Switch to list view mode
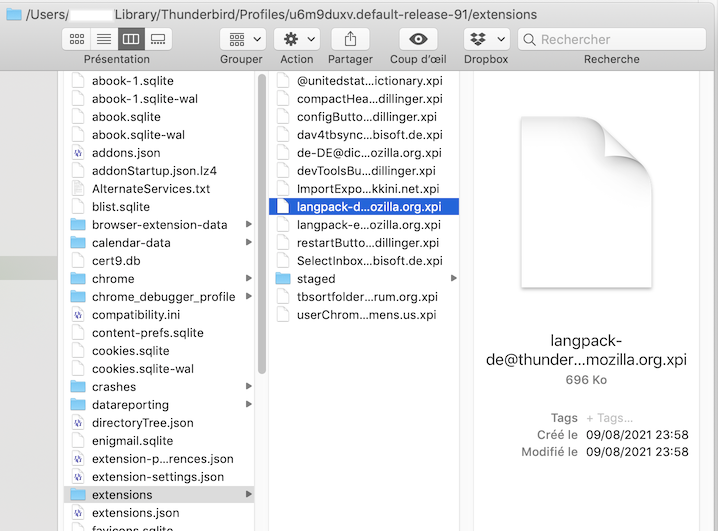This screenshot has height=531, width=718. (x=103, y=39)
